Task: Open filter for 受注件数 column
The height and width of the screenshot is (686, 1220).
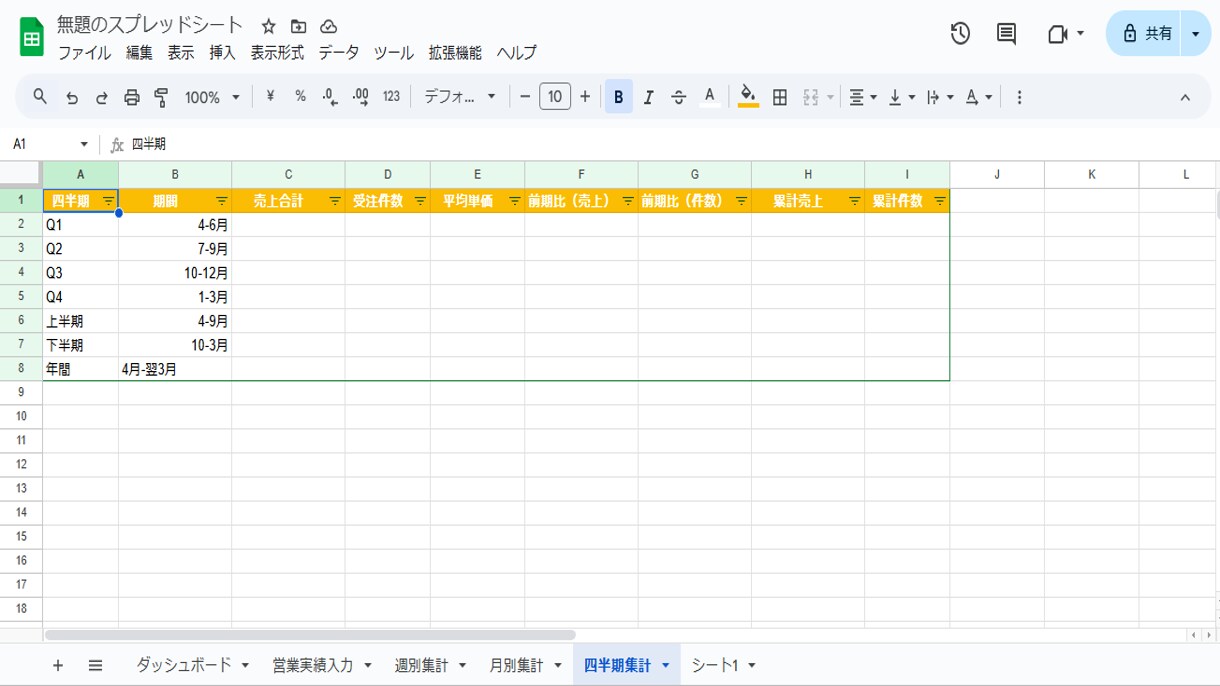Action: click(x=420, y=201)
